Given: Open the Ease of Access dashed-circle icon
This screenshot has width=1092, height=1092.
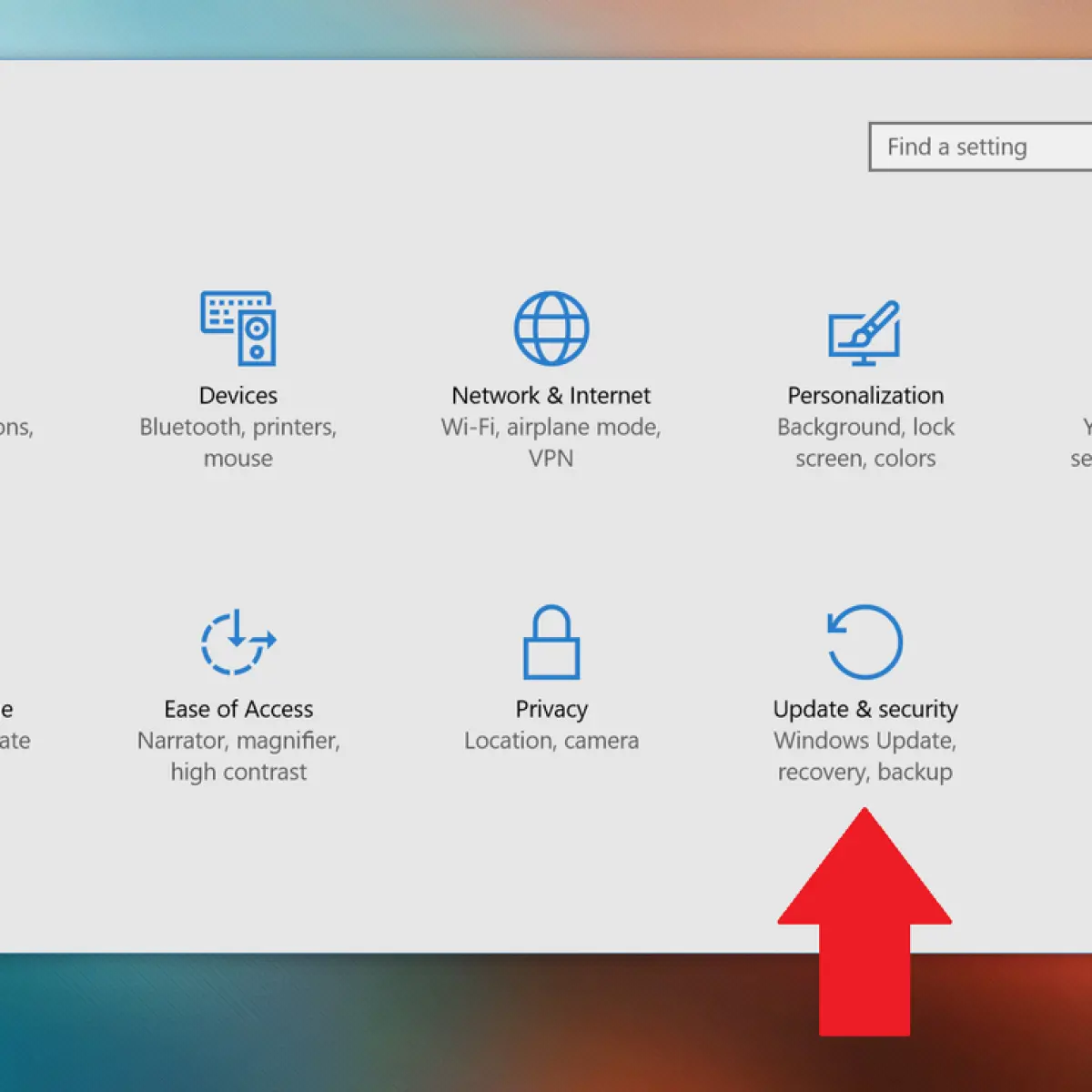Looking at the screenshot, I should [238, 642].
